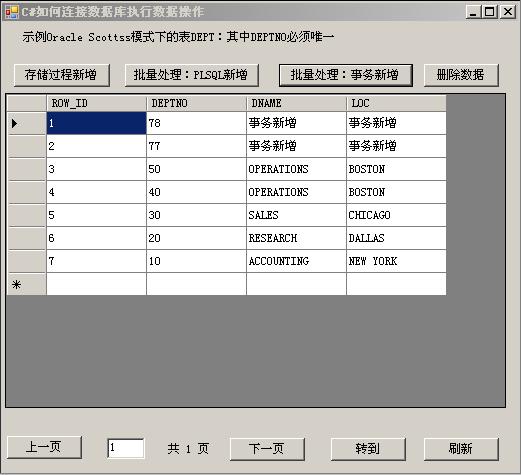Click empty LOC cell in new row

point(396,284)
